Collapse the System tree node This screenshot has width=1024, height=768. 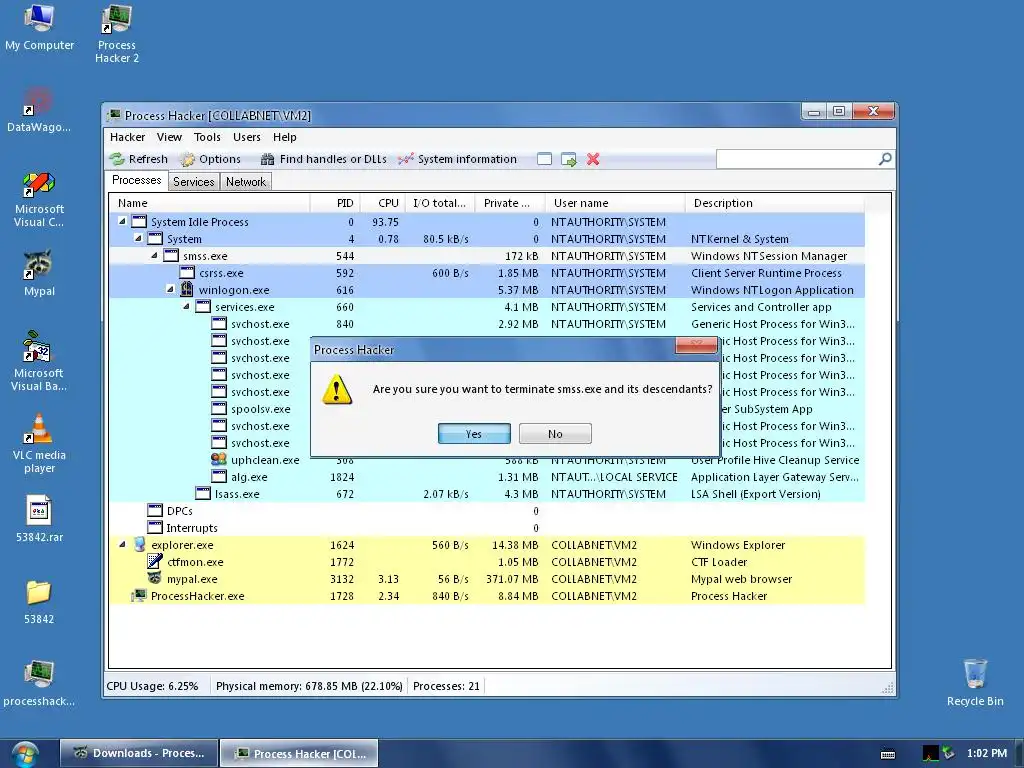pos(138,238)
